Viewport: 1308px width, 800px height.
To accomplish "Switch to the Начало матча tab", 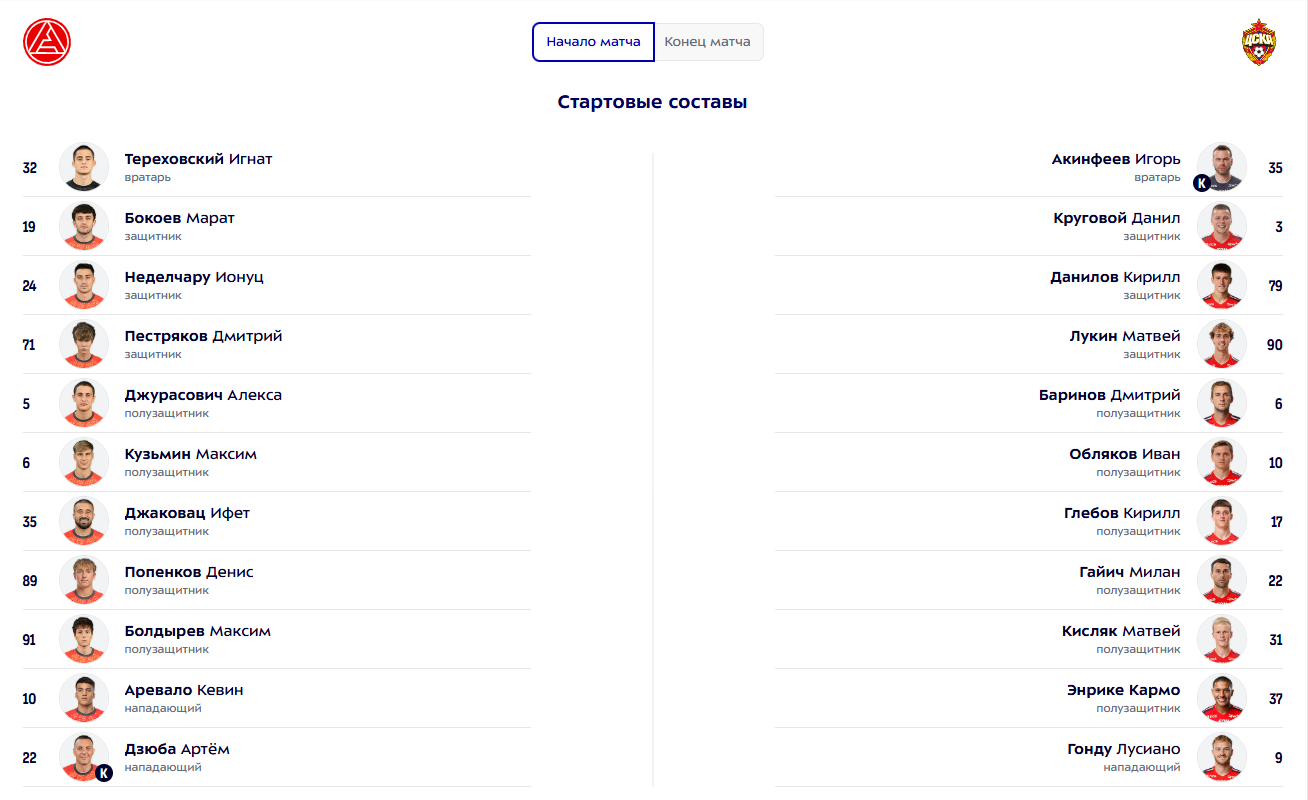I will coord(593,42).
